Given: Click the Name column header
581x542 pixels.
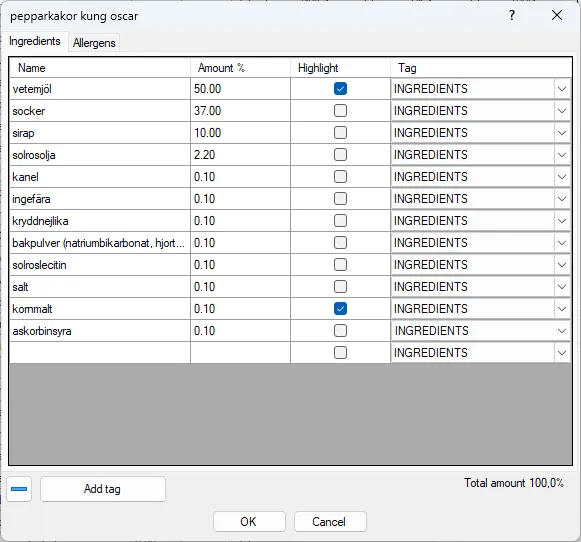Looking at the screenshot, I should click(100, 68).
